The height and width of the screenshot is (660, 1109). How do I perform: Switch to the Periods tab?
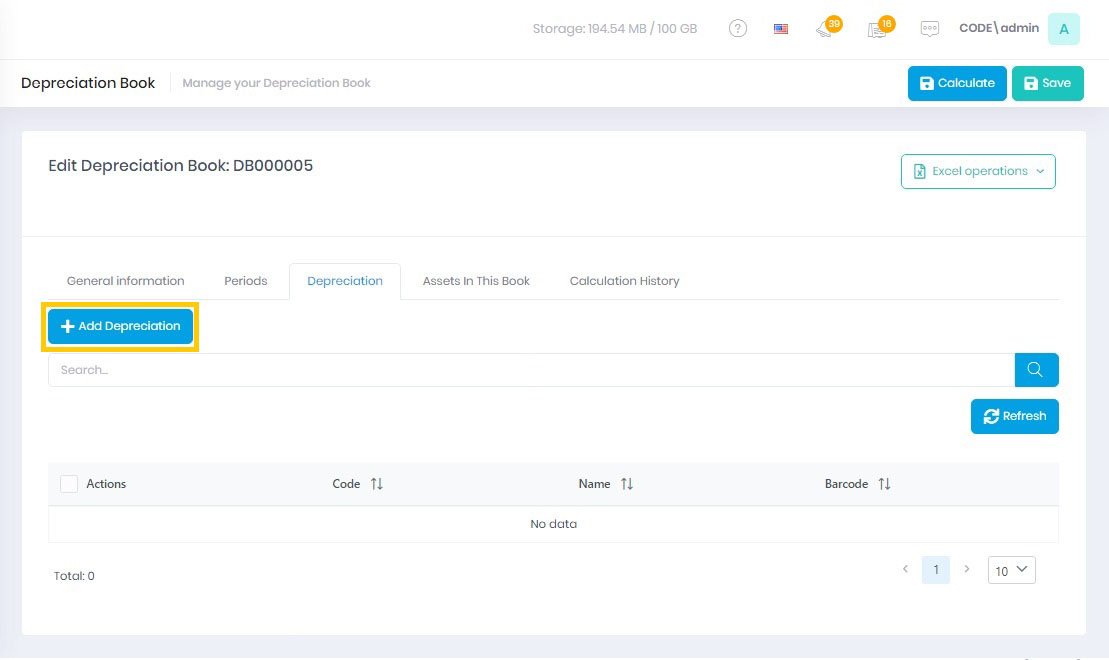coord(245,281)
